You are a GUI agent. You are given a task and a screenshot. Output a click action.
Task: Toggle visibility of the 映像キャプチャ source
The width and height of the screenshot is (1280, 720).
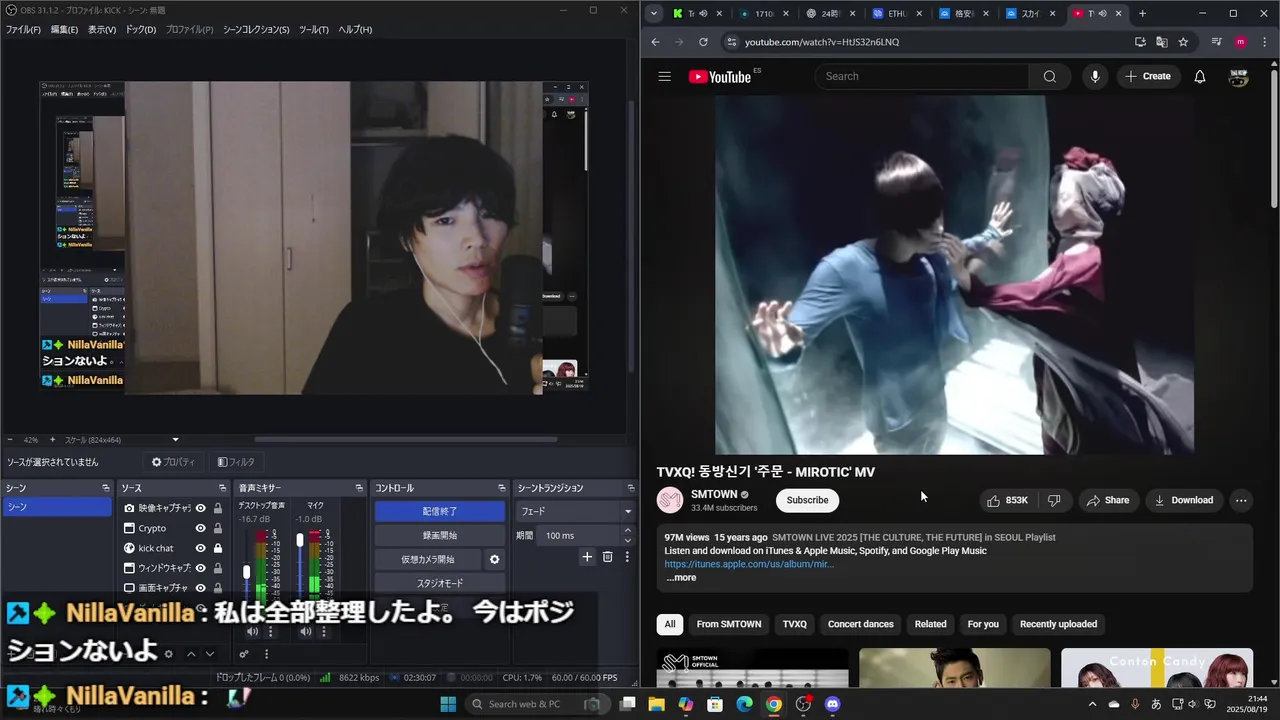point(200,508)
